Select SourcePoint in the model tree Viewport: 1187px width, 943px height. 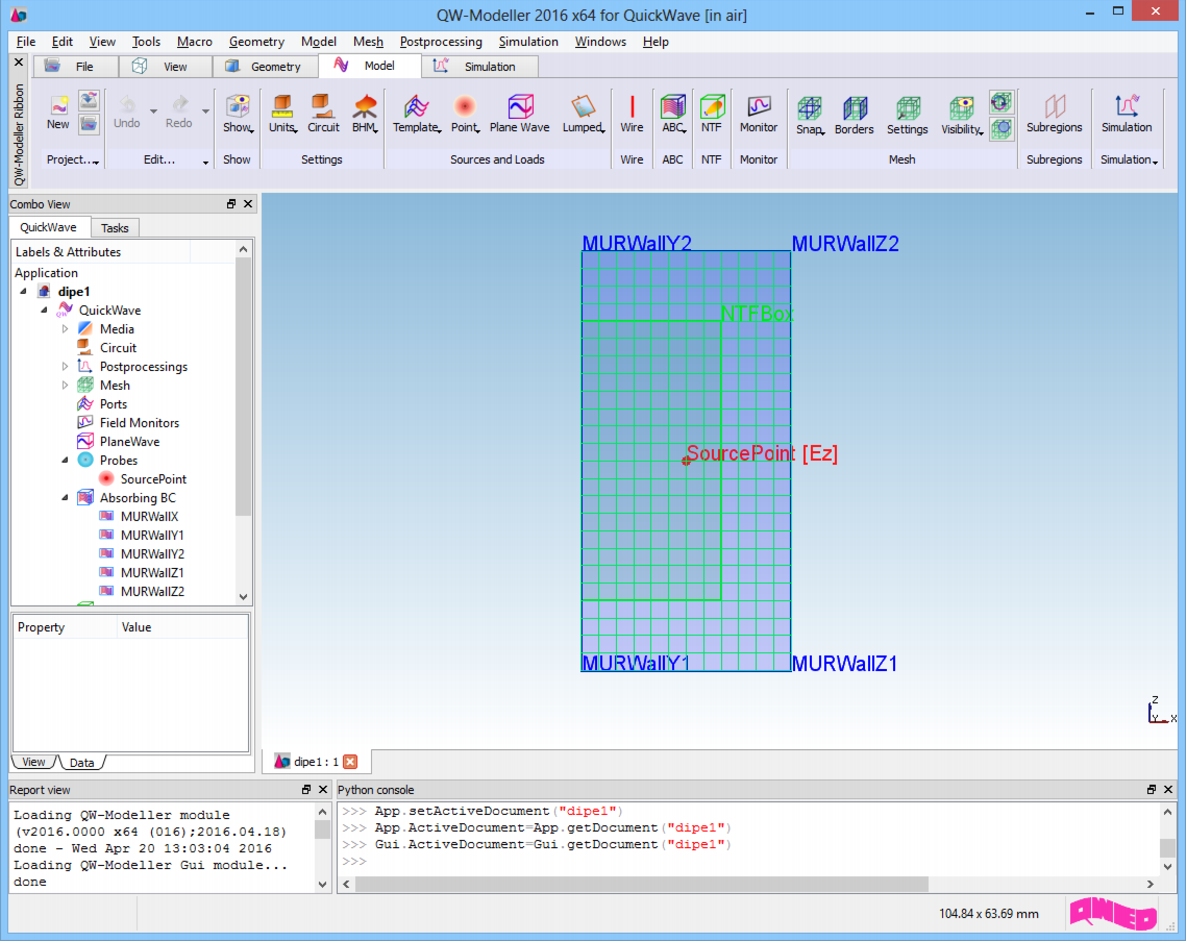[153, 479]
